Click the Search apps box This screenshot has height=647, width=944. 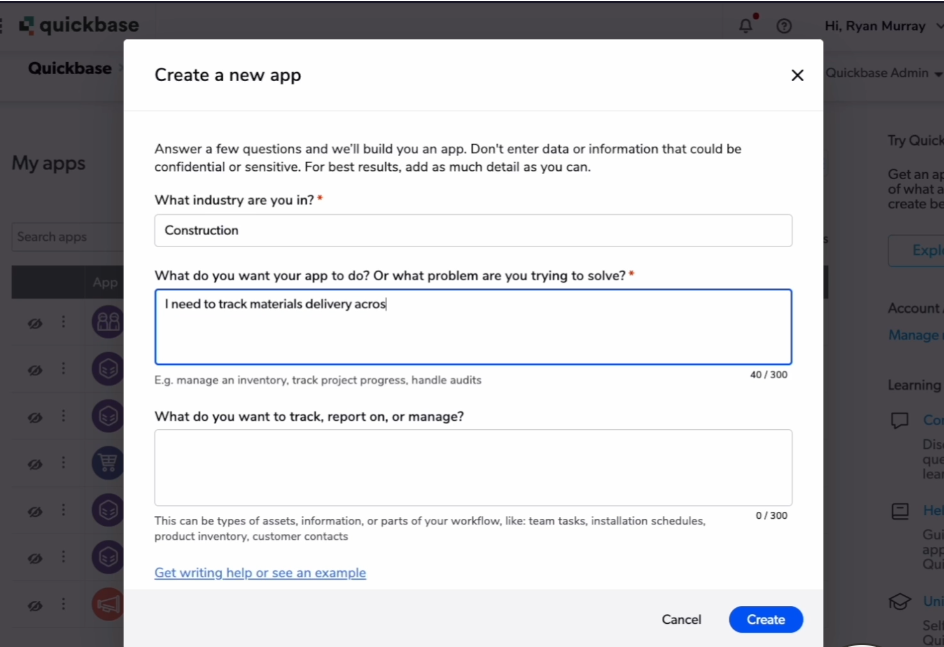click(67, 237)
